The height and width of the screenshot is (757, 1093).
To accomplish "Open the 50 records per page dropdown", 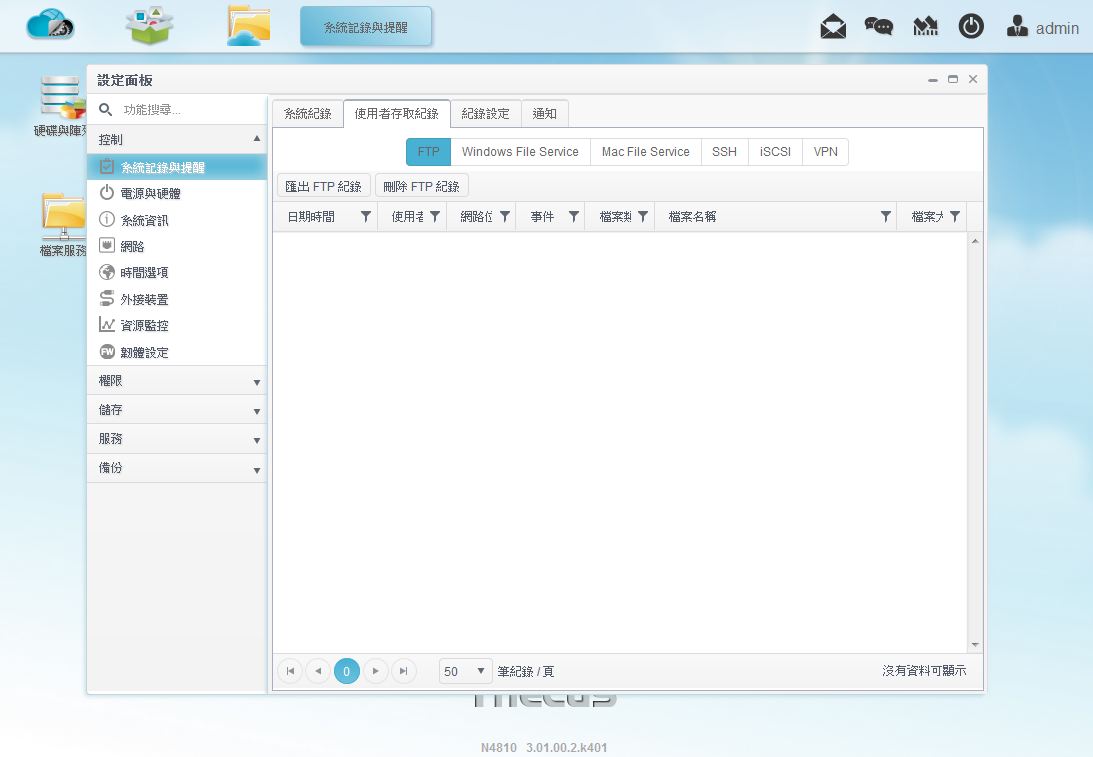I will click(465, 671).
